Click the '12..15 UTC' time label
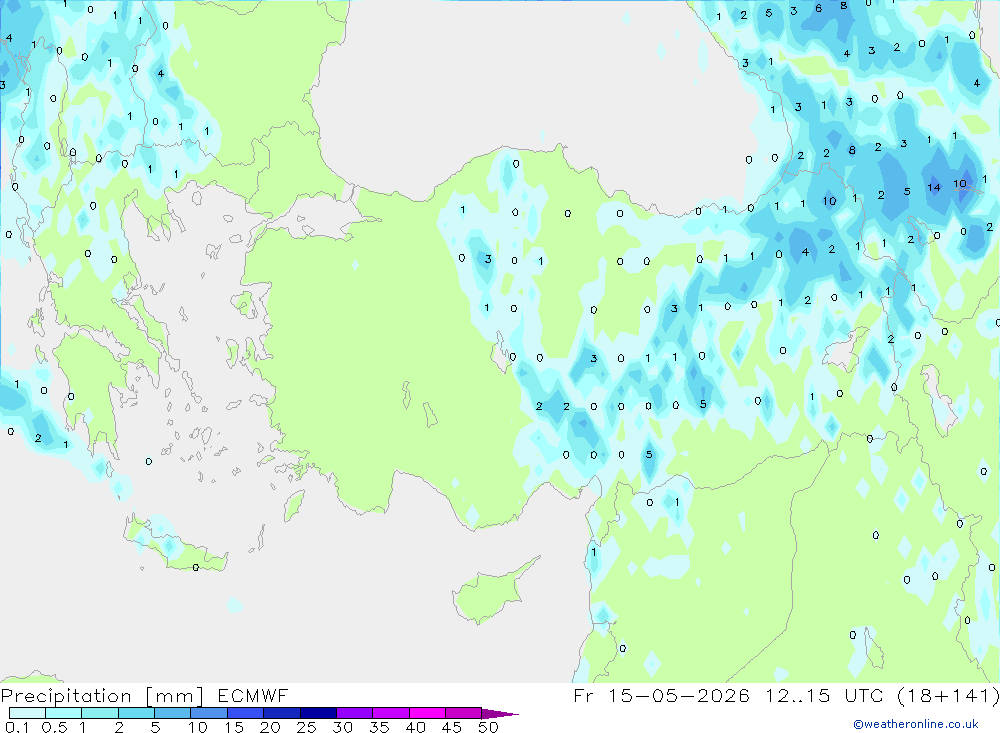The image size is (1000, 733). [824, 695]
